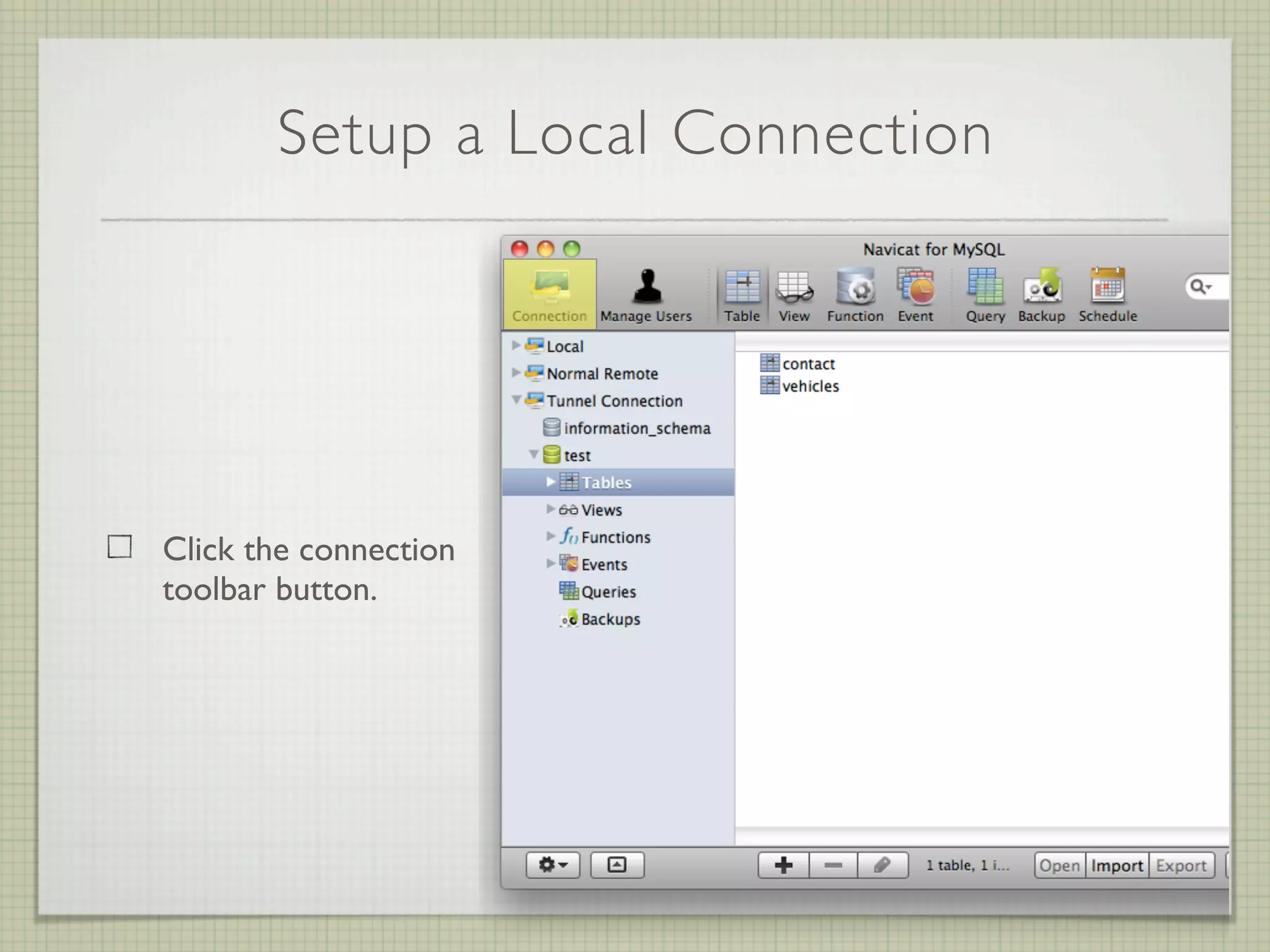
Task: Click the pencil edit button
Action: (883, 865)
